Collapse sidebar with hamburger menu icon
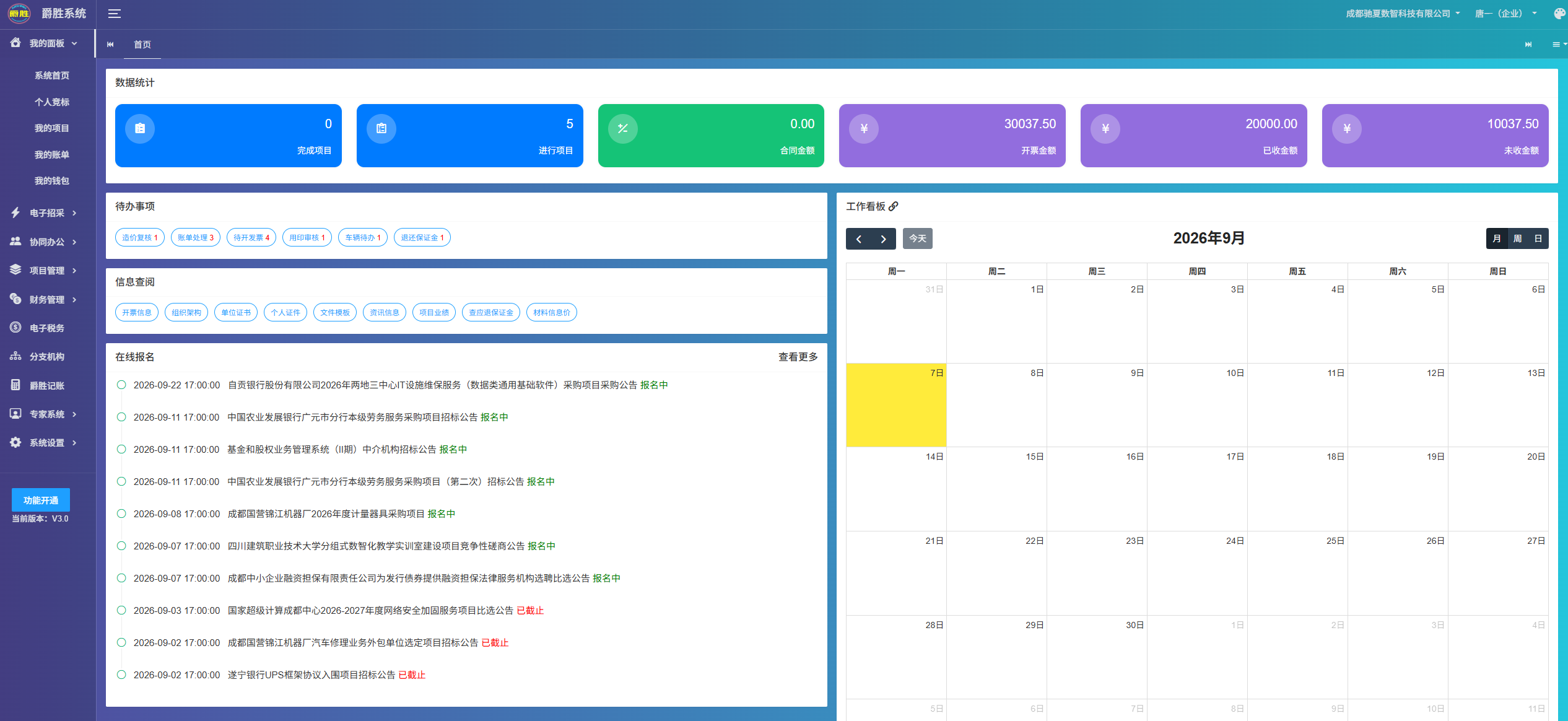This screenshot has height=721, width=1568. (115, 14)
